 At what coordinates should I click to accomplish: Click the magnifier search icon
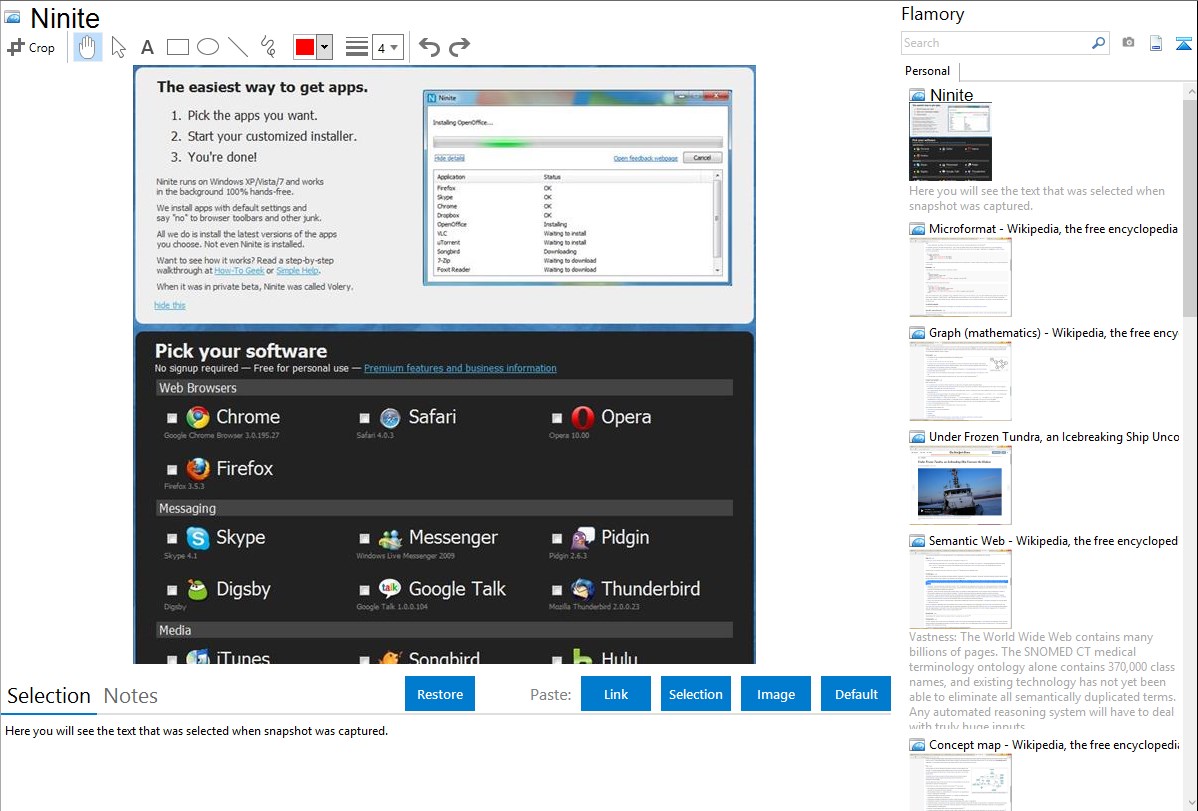(1098, 43)
